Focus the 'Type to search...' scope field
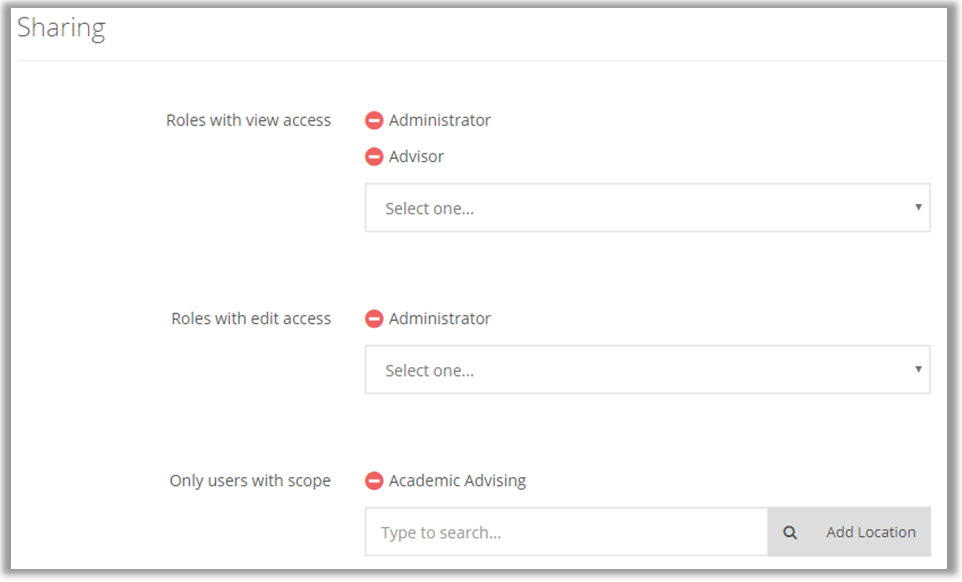 (x=566, y=533)
